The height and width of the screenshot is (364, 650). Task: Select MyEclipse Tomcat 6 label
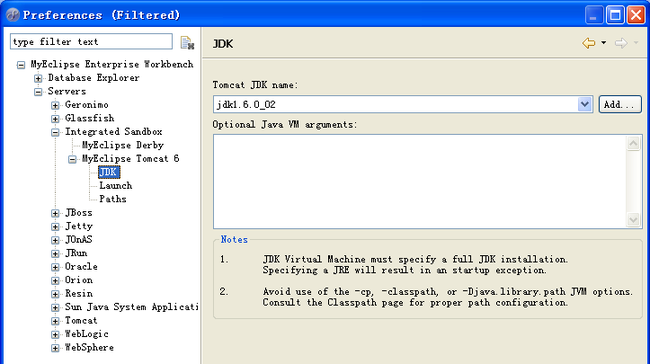[130, 158]
